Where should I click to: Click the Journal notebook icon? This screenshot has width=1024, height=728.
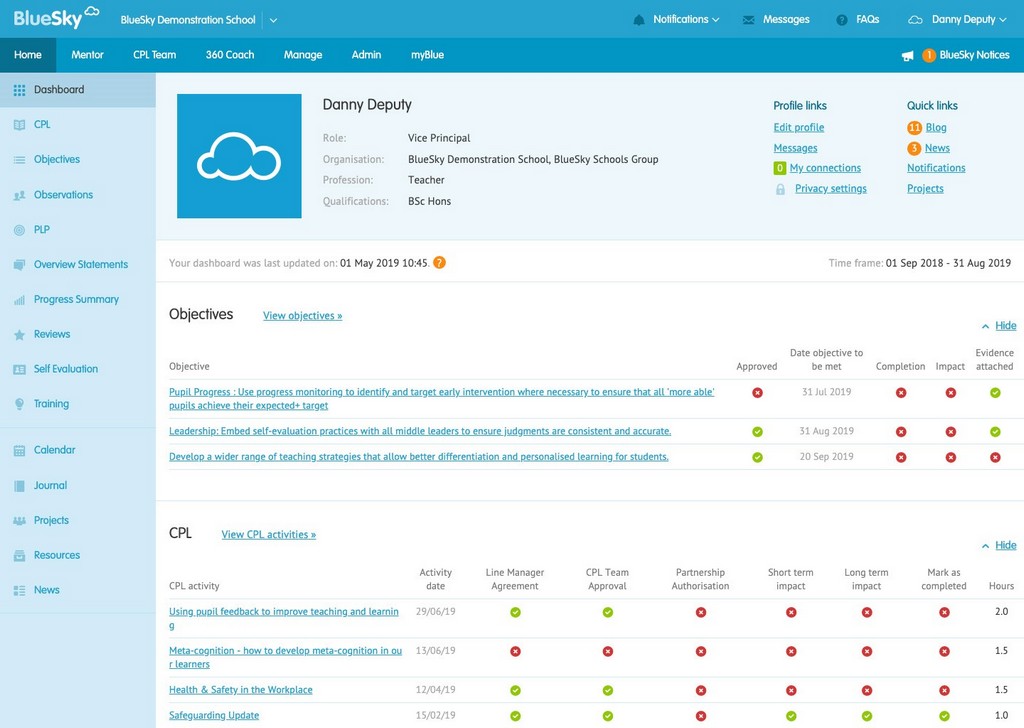(x=20, y=486)
